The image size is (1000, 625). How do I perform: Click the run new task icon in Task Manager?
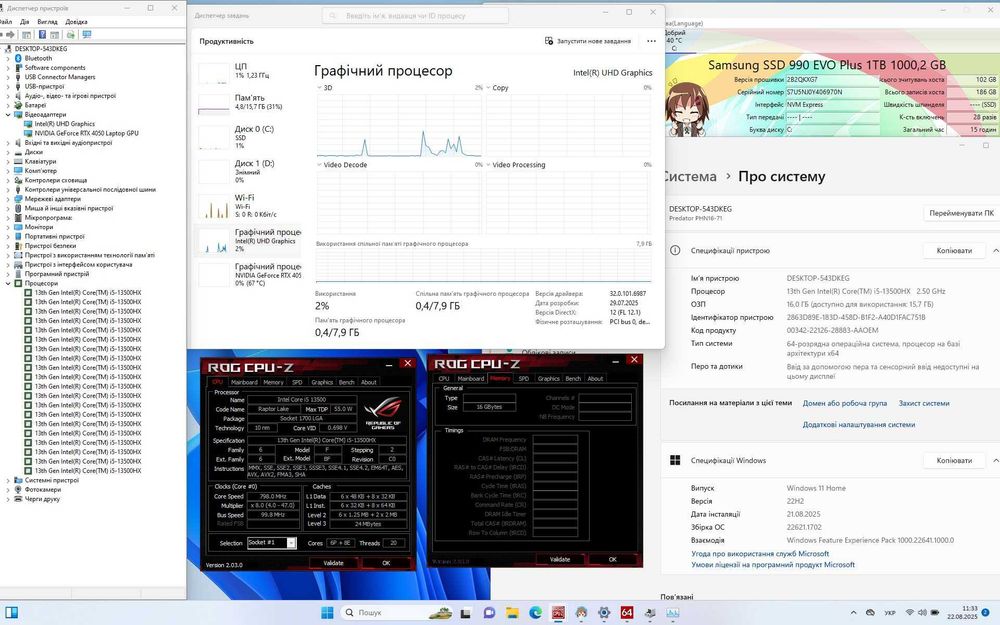[548, 41]
